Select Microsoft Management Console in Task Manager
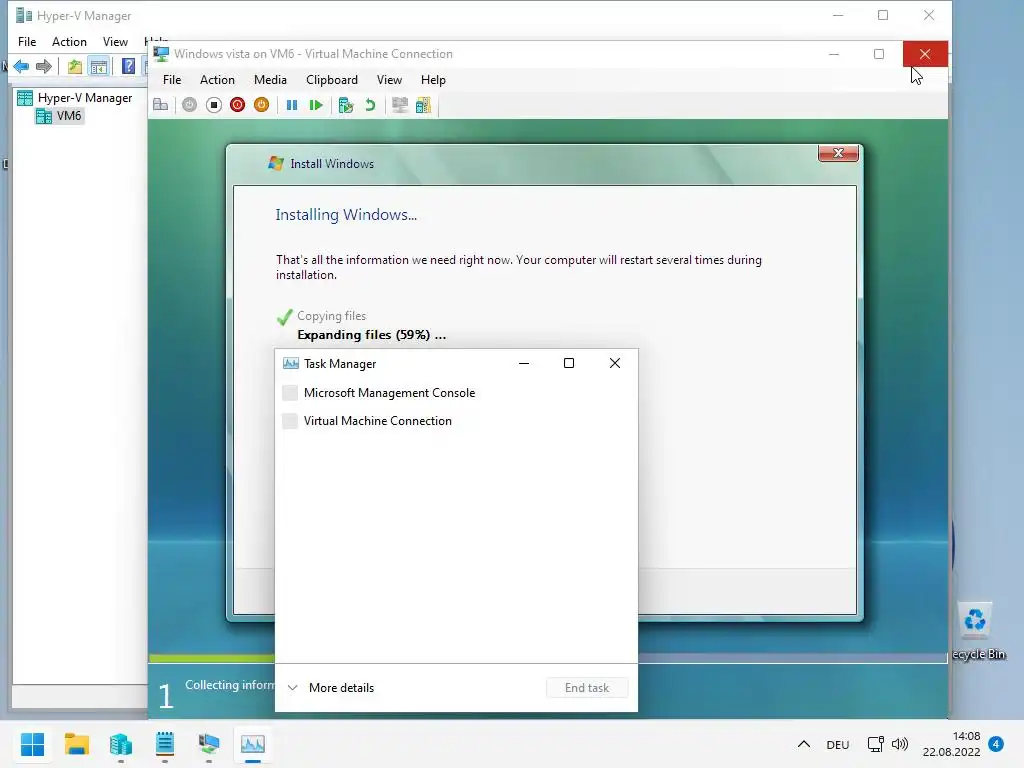The height and width of the screenshot is (768, 1024). (x=456, y=392)
